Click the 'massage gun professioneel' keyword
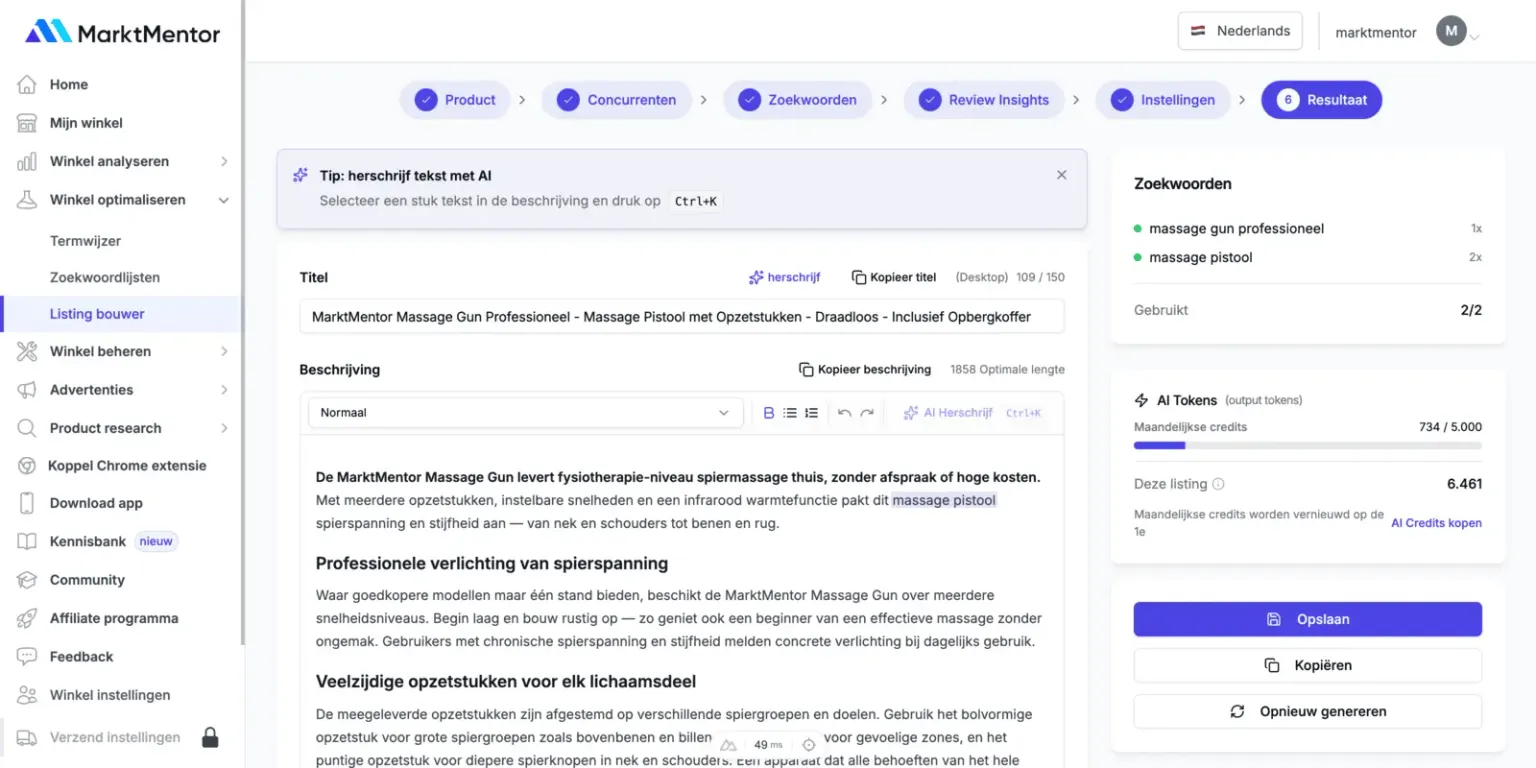 click(x=1236, y=229)
